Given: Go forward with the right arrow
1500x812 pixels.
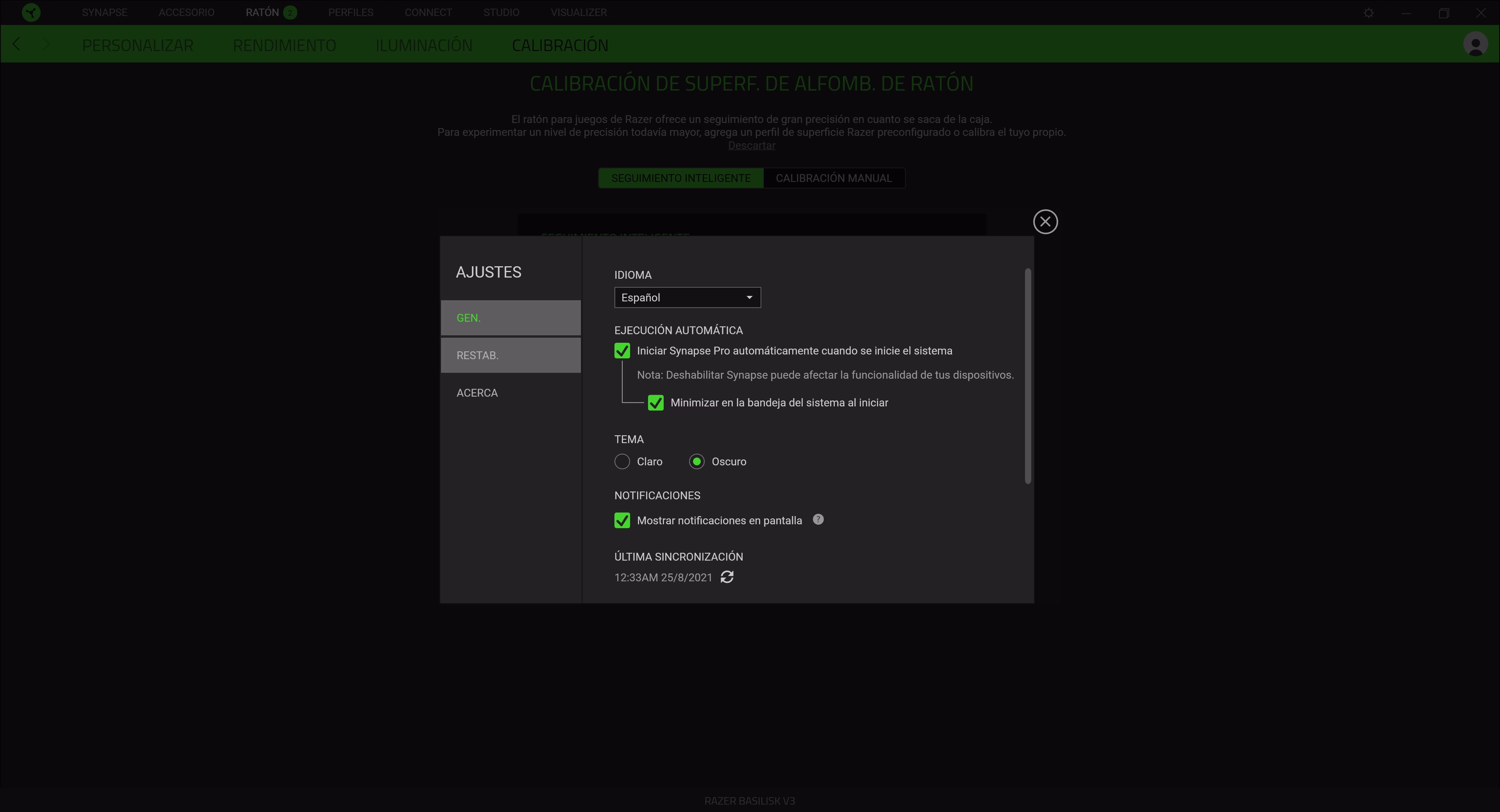Looking at the screenshot, I should coord(46,44).
